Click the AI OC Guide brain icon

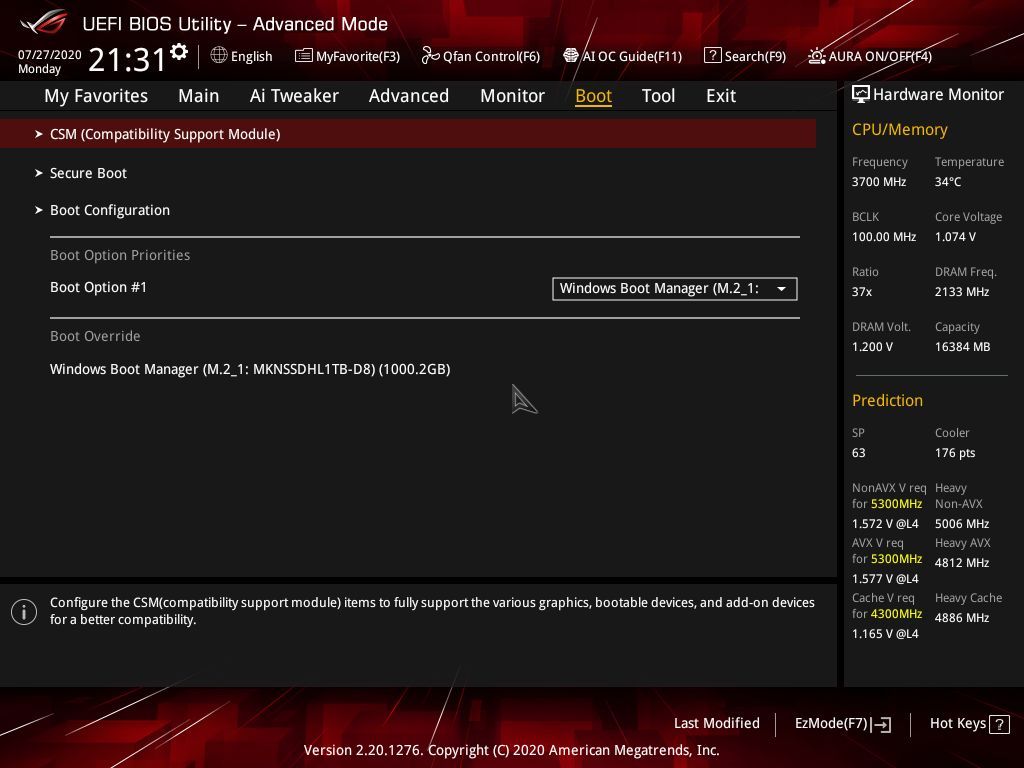(x=571, y=56)
